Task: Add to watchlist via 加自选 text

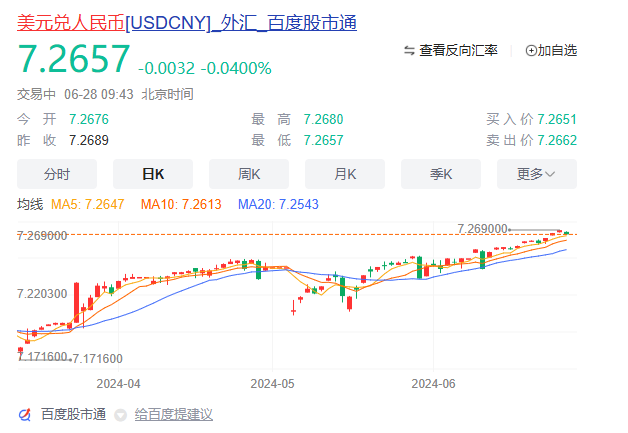Action: (x=557, y=50)
